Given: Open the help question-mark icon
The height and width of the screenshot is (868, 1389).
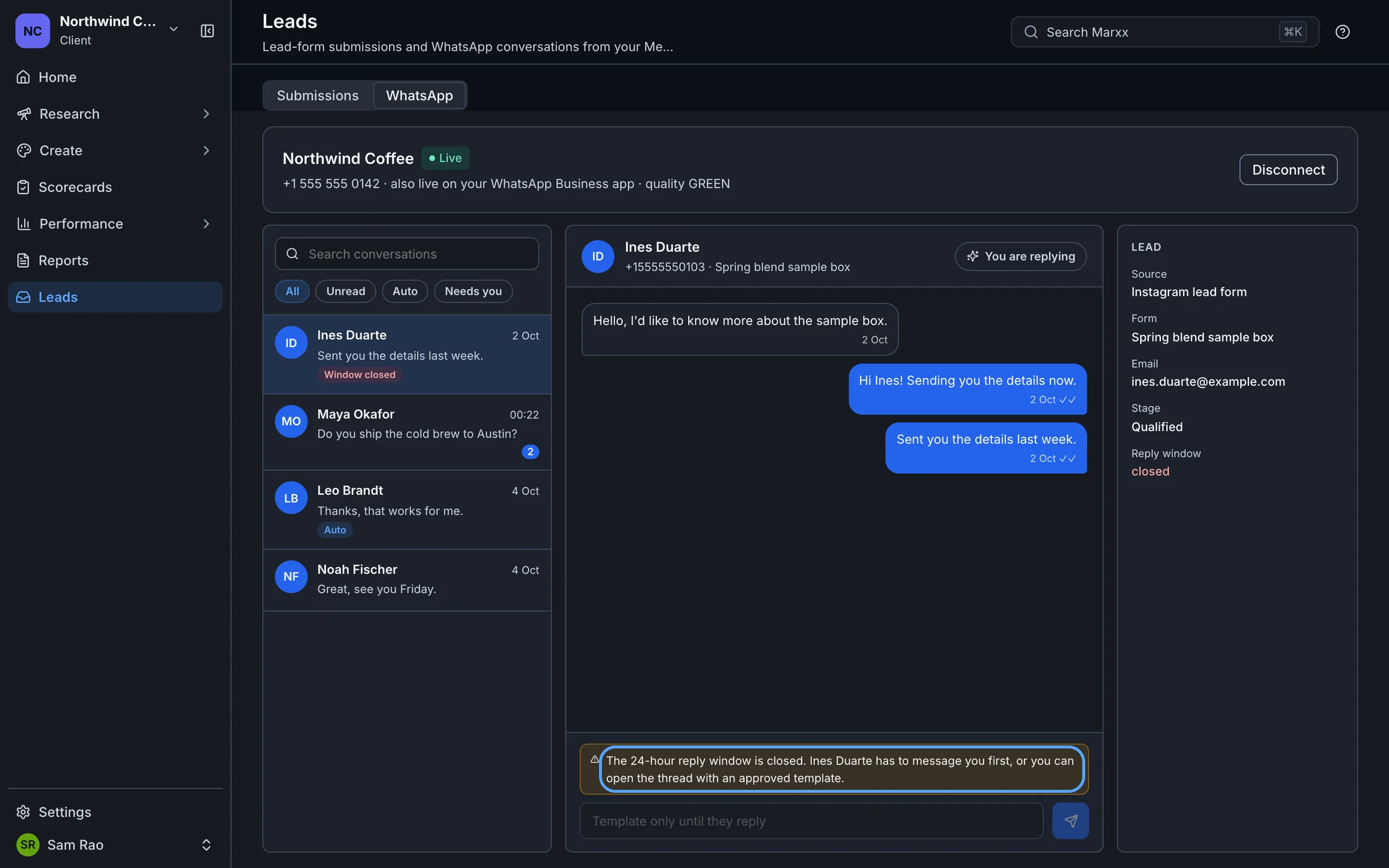Looking at the screenshot, I should point(1342,32).
